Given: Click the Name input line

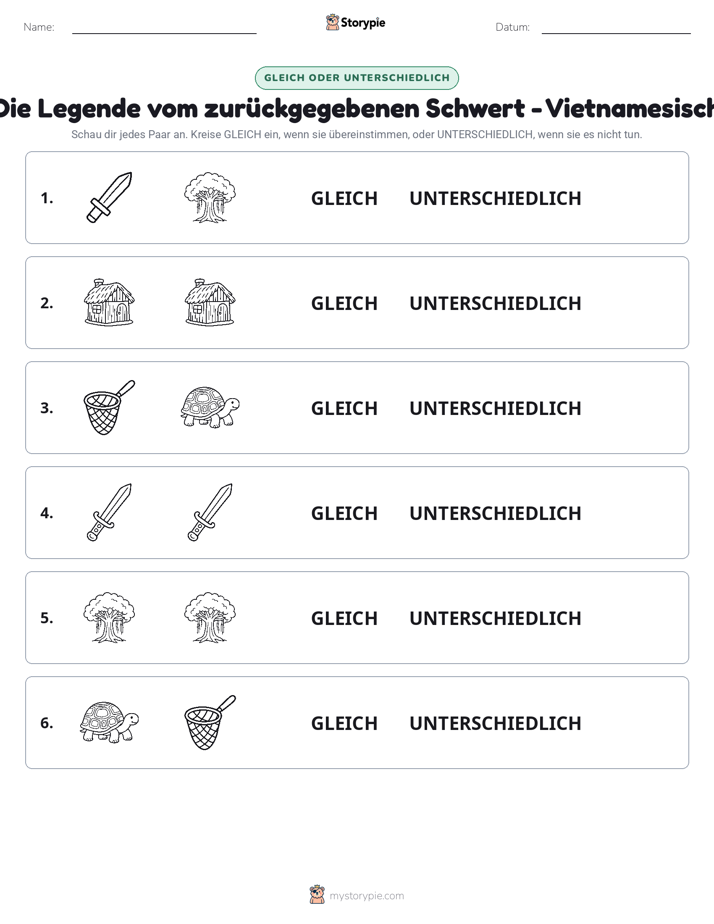Looking at the screenshot, I should [164, 27].
